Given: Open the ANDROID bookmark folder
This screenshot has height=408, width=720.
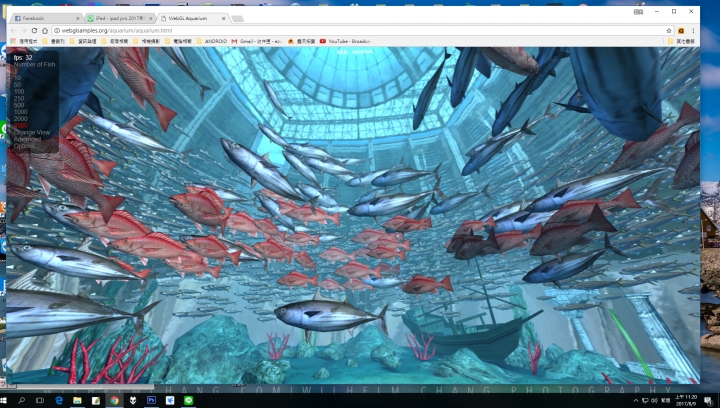Looking at the screenshot, I should [x=212, y=41].
